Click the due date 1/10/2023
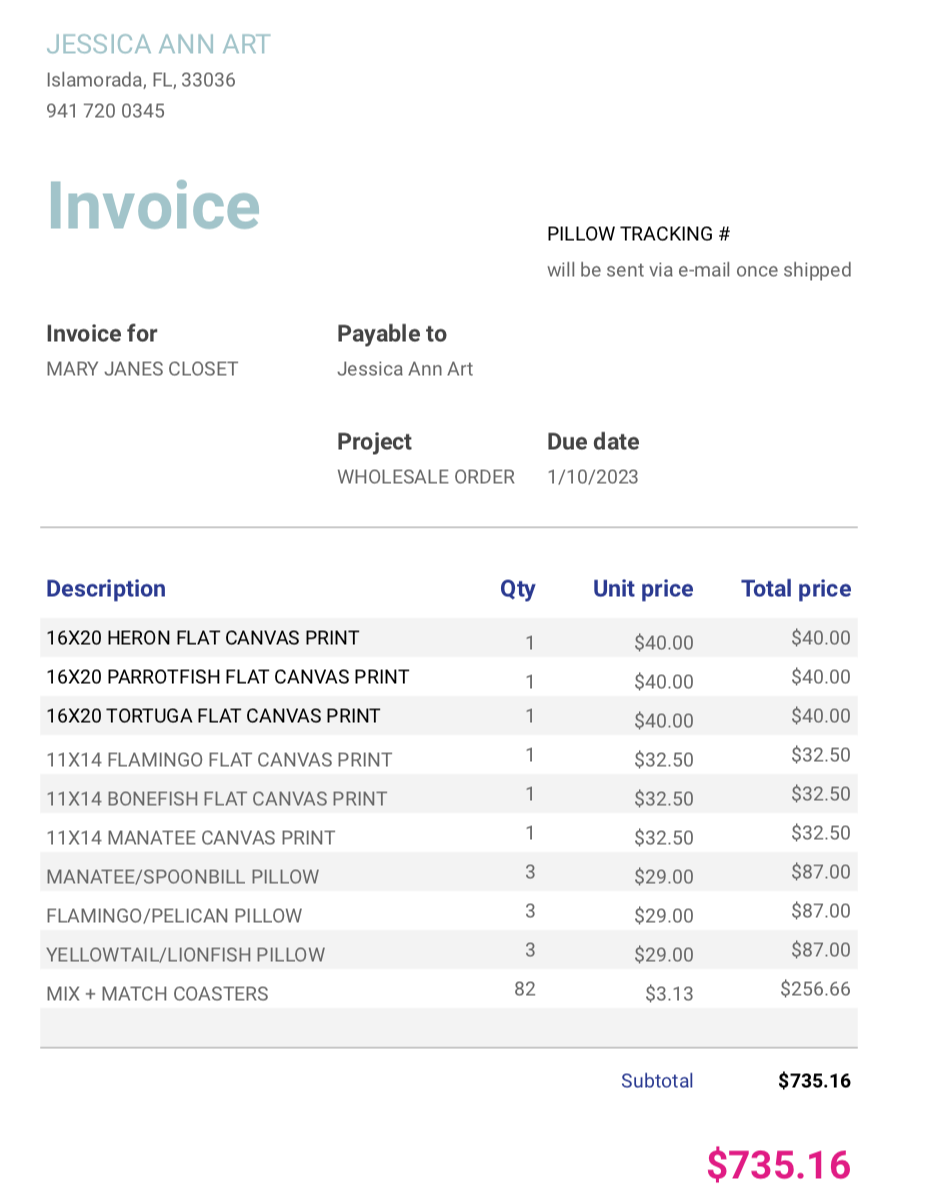 pyautogui.click(x=593, y=477)
